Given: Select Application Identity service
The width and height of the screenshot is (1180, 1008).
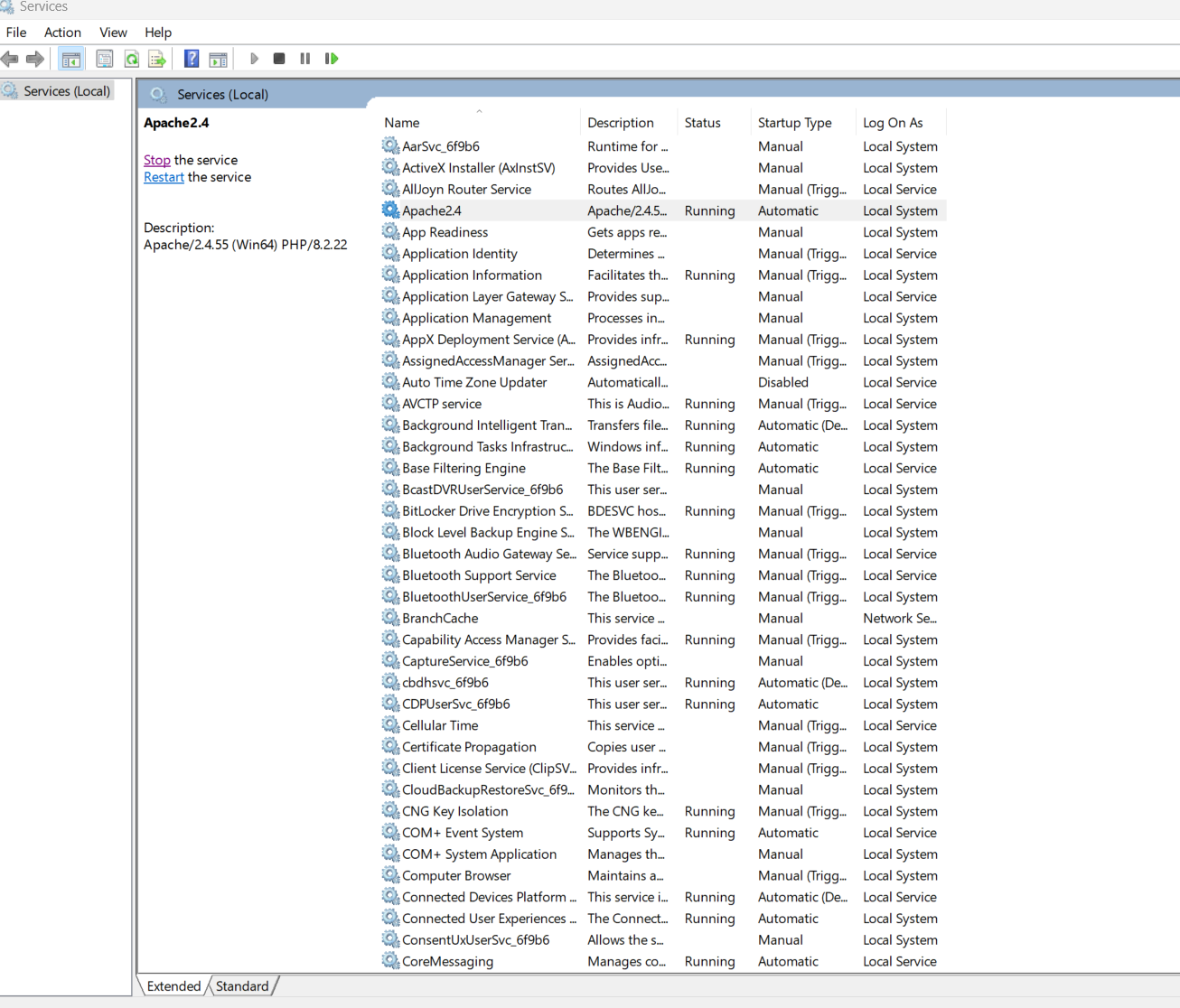Looking at the screenshot, I should (x=662, y=254).
